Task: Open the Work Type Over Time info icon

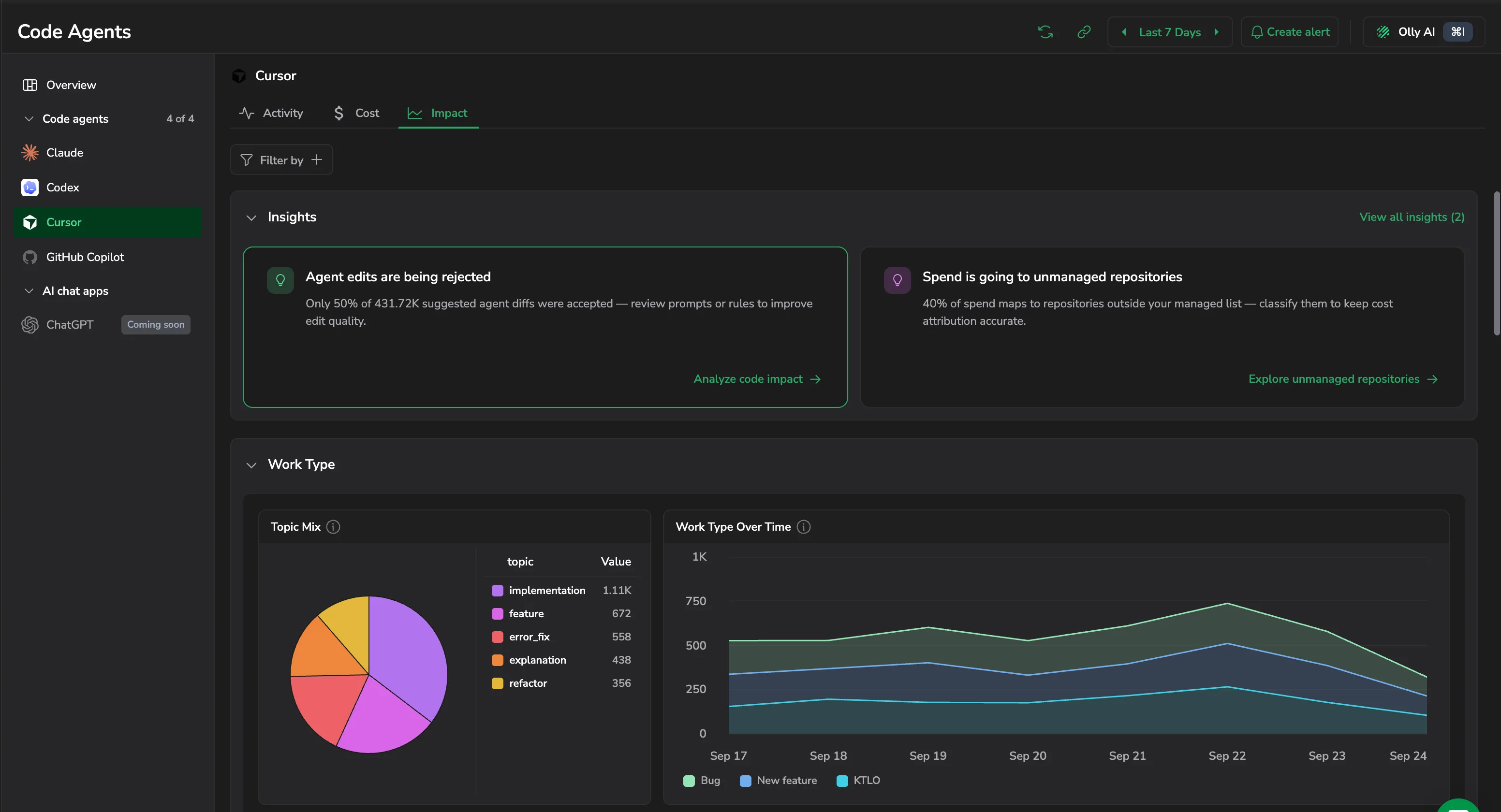Action: (804, 526)
